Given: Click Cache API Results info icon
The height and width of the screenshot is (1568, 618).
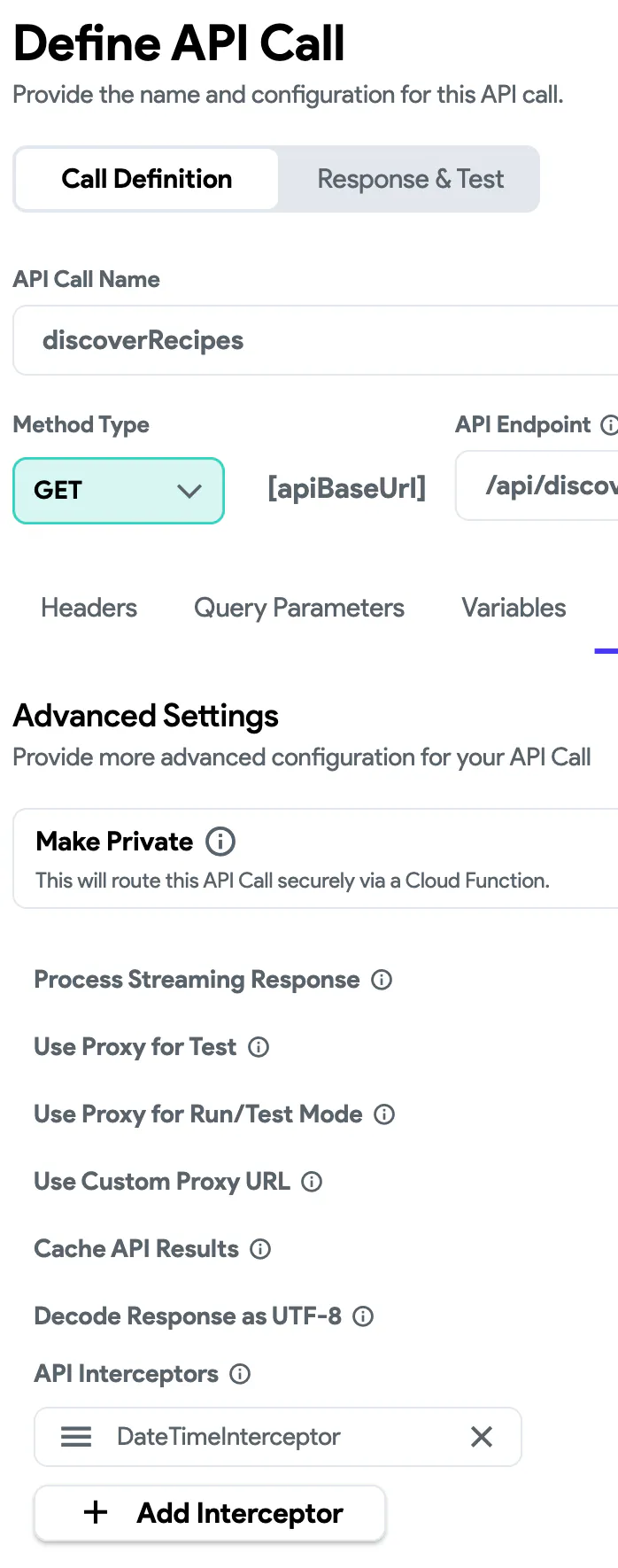Looking at the screenshot, I should pyautogui.click(x=260, y=1249).
